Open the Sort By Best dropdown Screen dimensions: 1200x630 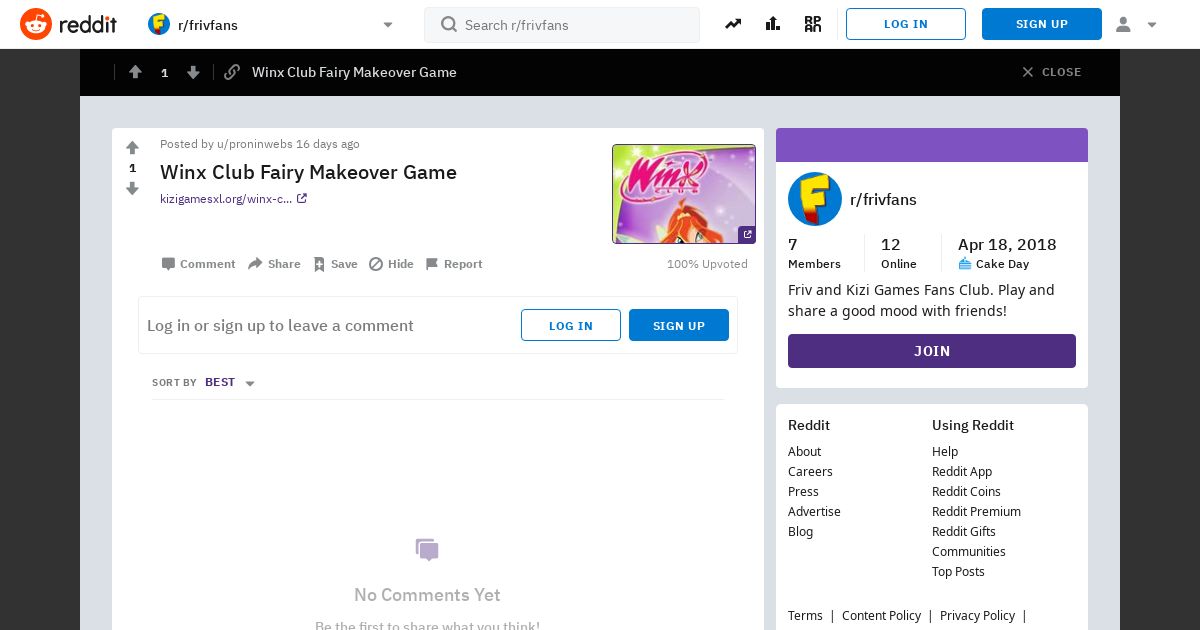230,383
